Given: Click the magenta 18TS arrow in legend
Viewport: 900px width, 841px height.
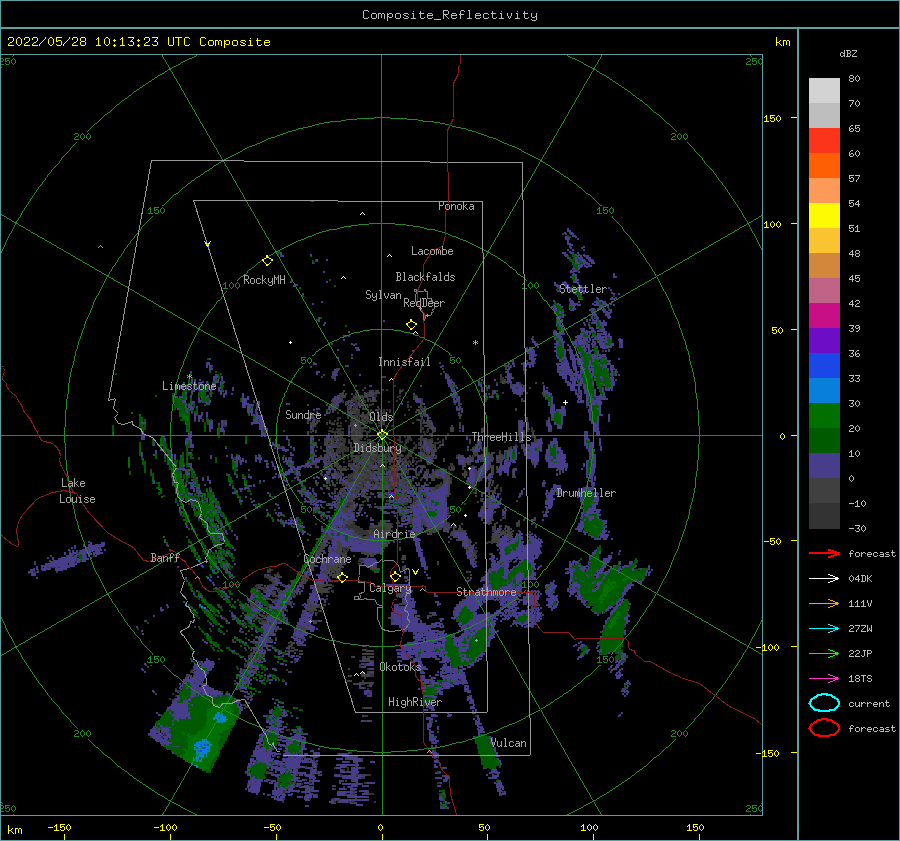Looking at the screenshot, I should 824,678.
